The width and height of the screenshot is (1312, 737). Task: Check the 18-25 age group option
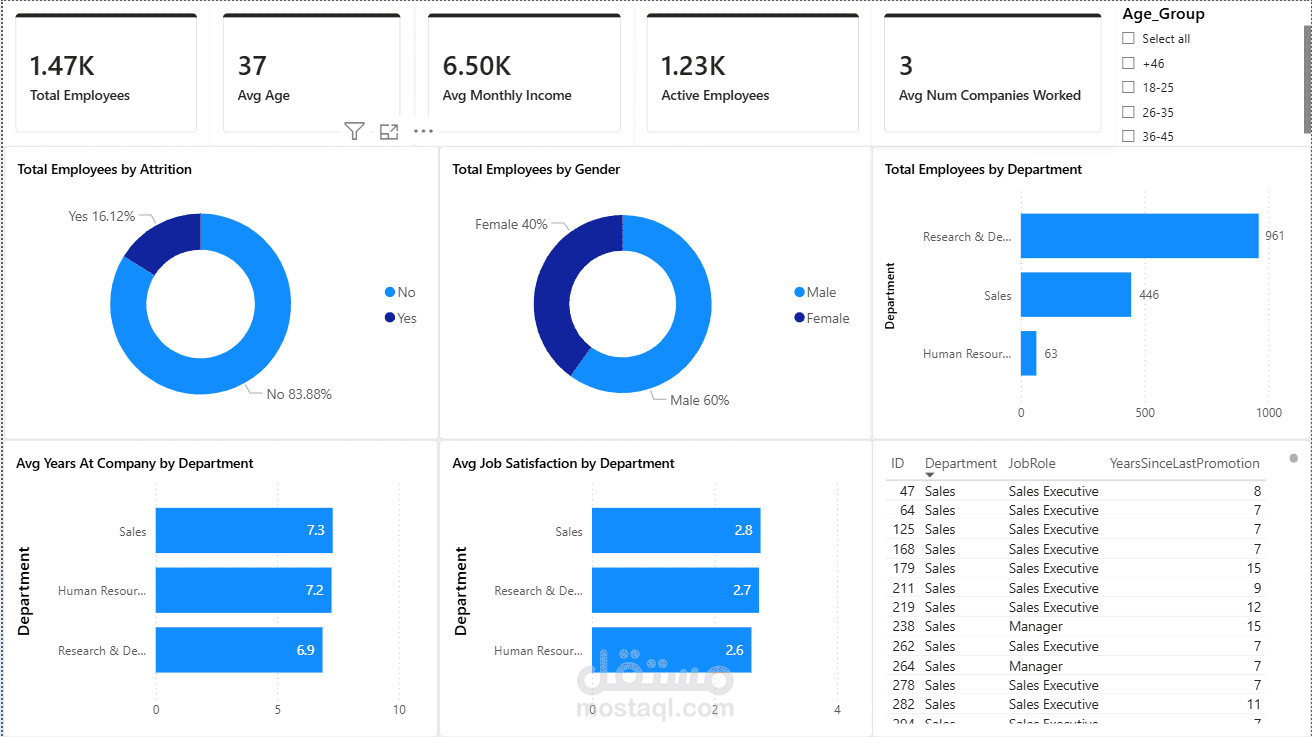1129,88
